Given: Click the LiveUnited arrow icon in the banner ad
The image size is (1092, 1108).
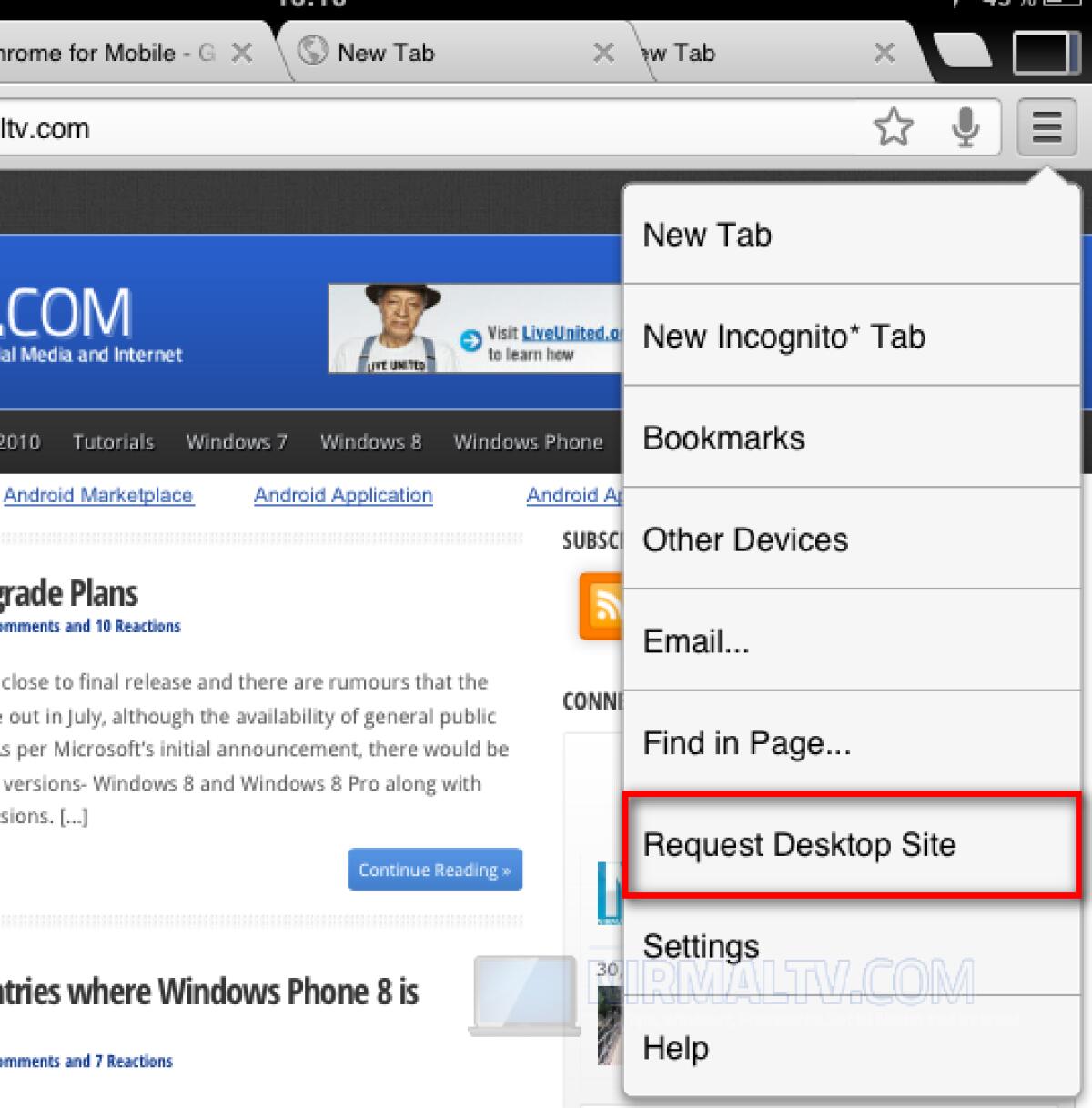Looking at the screenshot, I should coord(472,340).
